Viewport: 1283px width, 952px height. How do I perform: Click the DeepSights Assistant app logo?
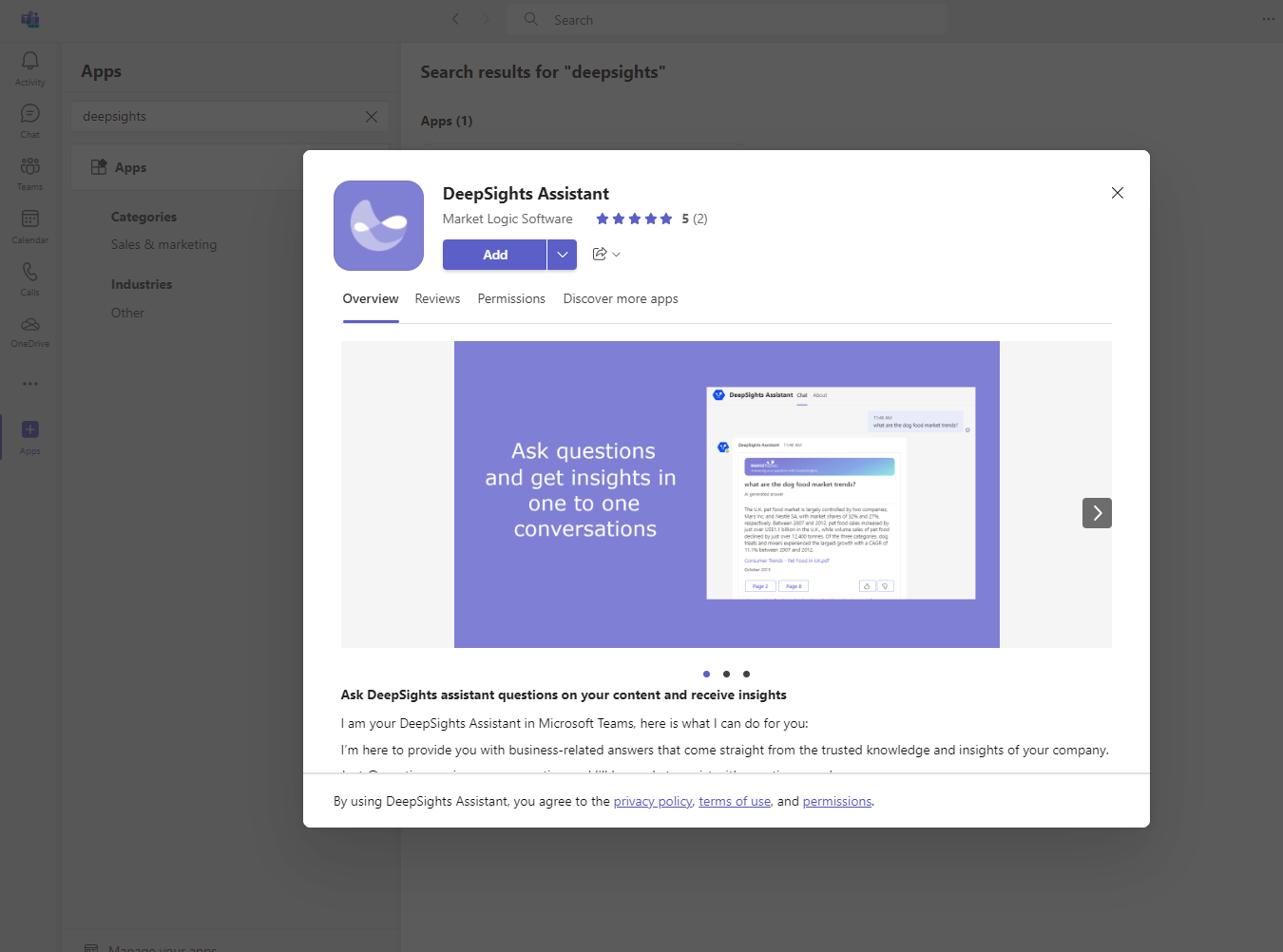click(378, 225)
